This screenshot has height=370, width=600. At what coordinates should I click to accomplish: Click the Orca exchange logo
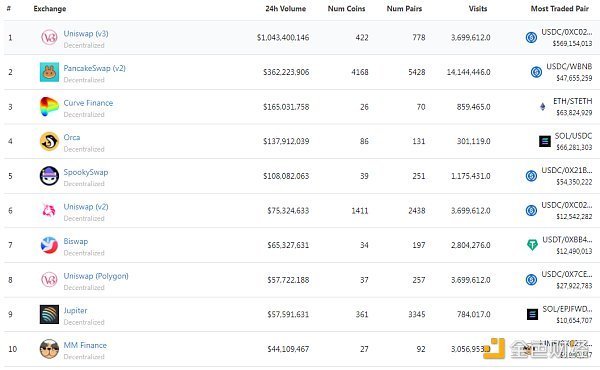49,141
